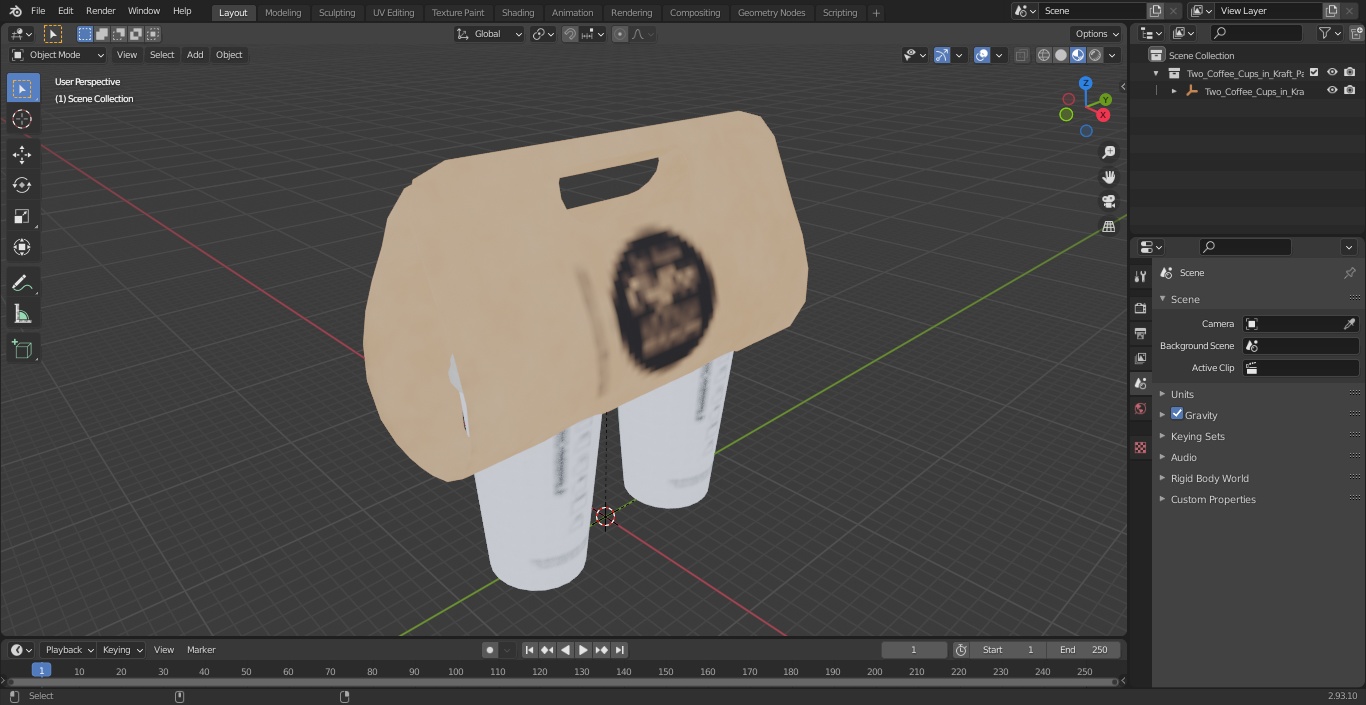Click the Camera eyedropper icon
The image size is (1366, 705).
(1349, 324)
